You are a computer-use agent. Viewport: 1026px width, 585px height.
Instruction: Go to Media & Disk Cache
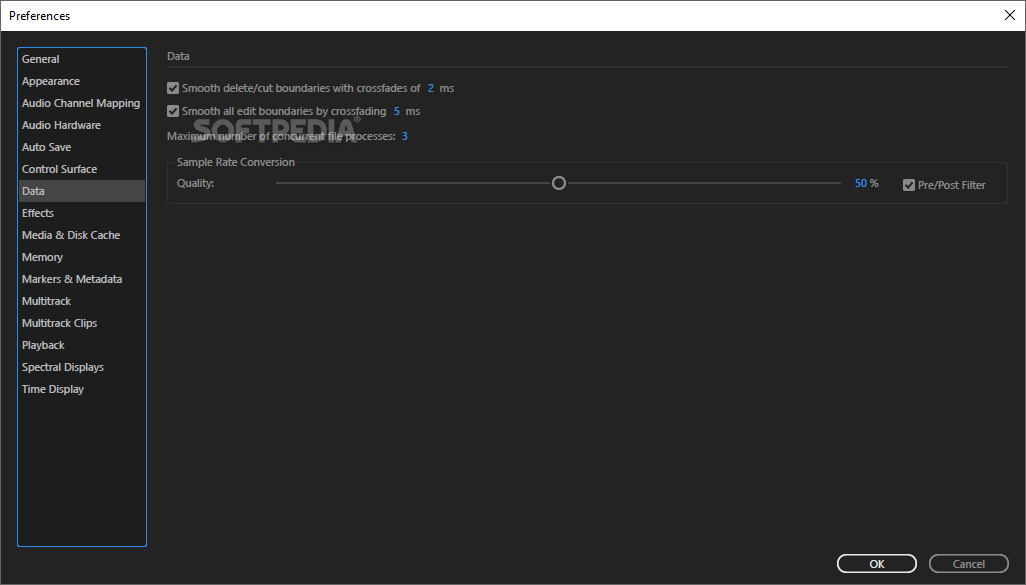(82, 235)
